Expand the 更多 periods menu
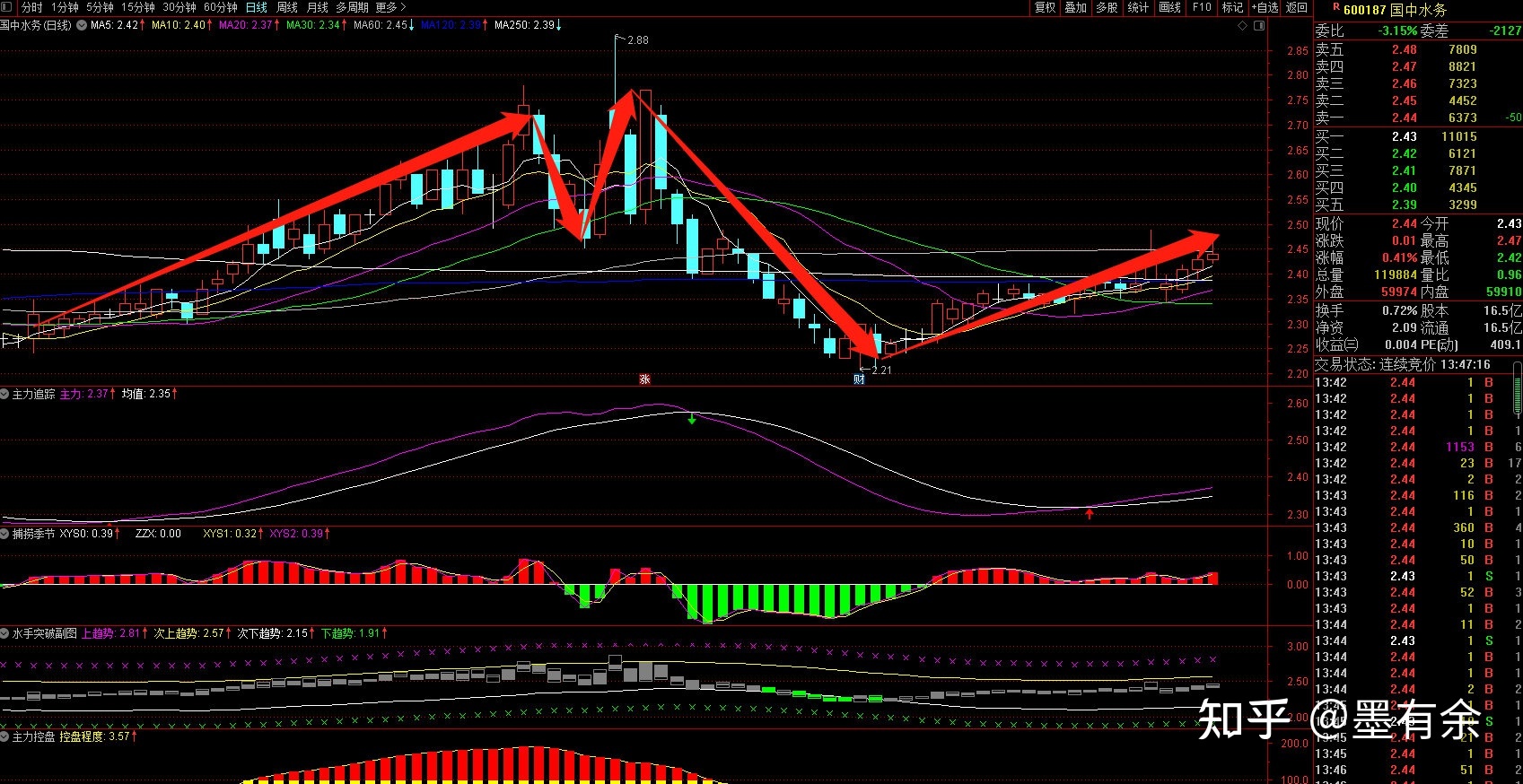Image resolution: width=1523 pixels, height=784 pixels. pos(390,7)
